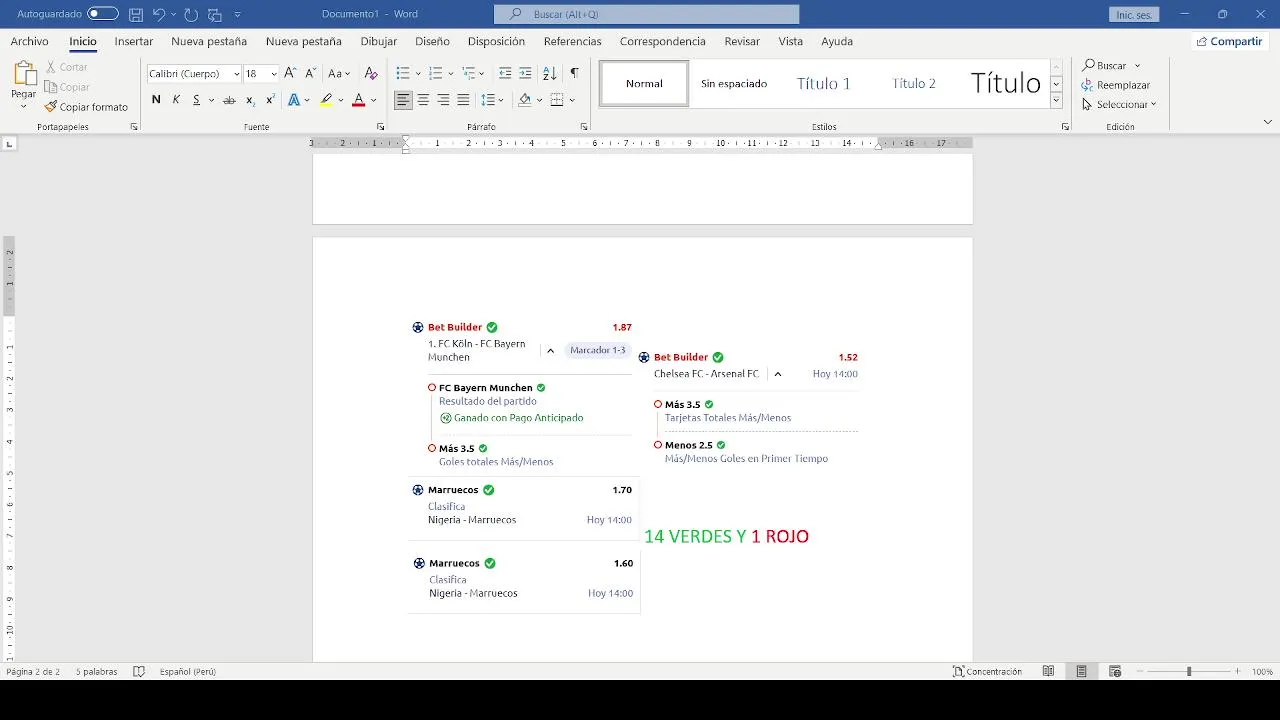Switch to the Diseño tab
This screenshot has width=1280, height=720.
point(432,41)
